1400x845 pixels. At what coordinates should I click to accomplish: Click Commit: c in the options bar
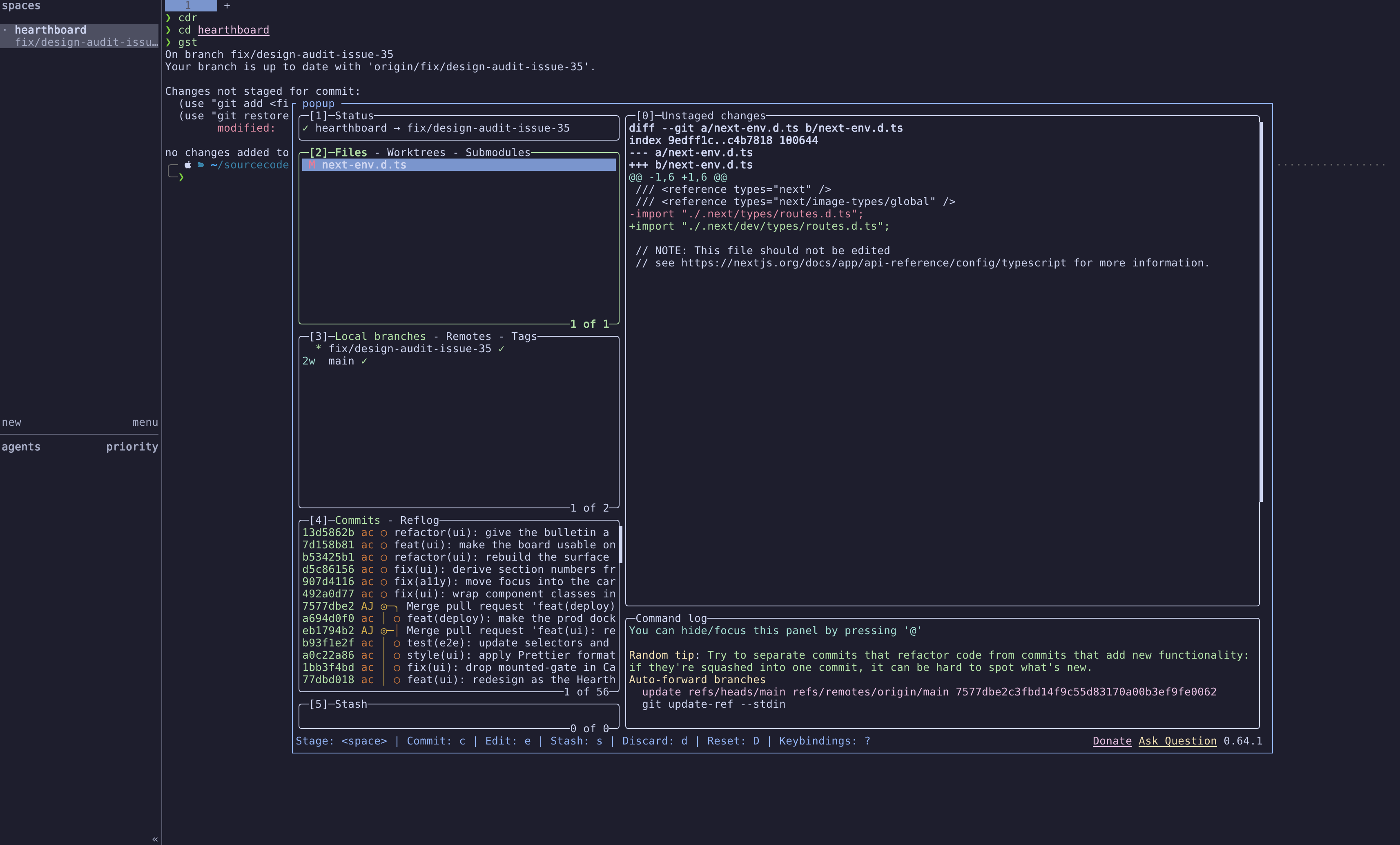click(x=436, y=741)
